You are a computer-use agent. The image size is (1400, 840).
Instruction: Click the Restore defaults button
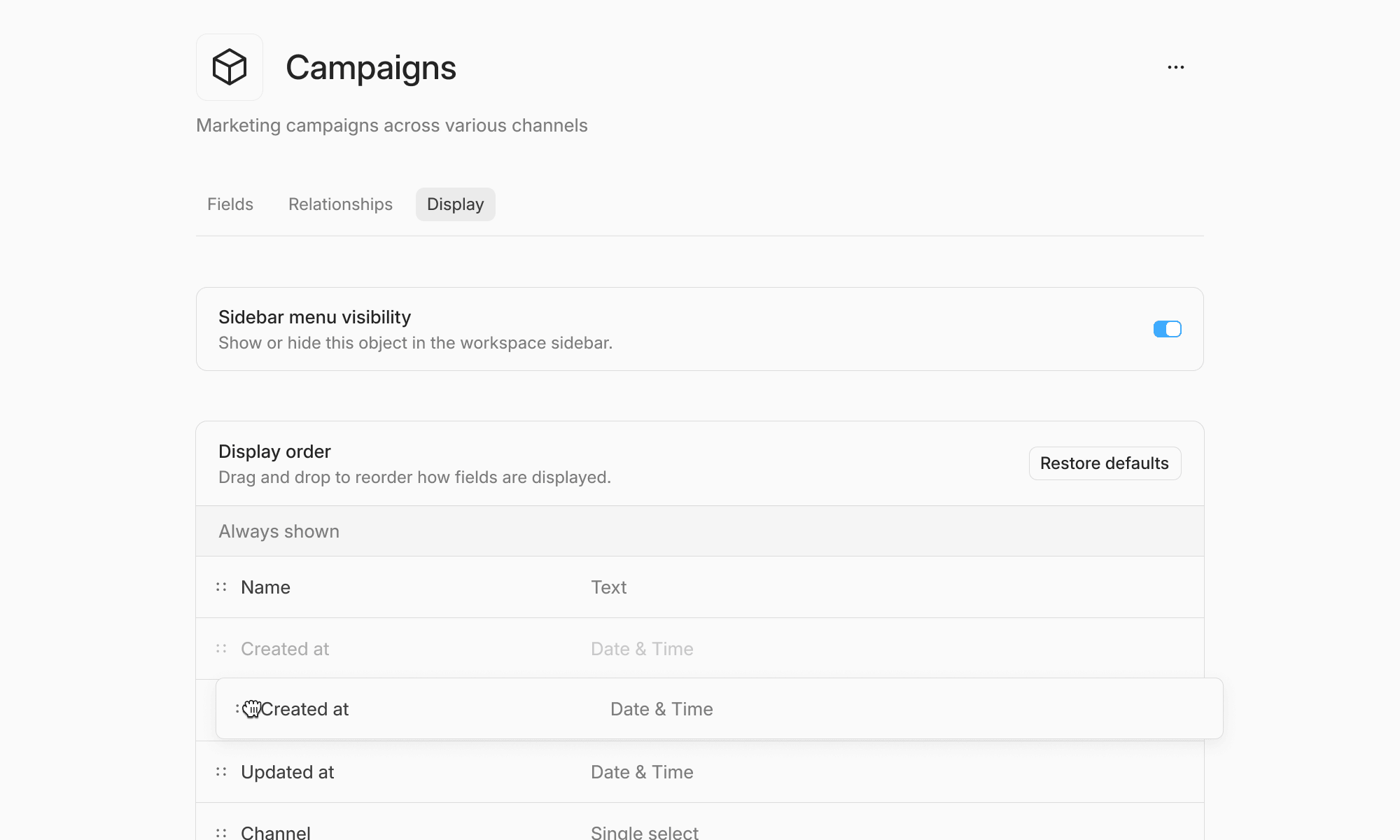[1105, 463]
